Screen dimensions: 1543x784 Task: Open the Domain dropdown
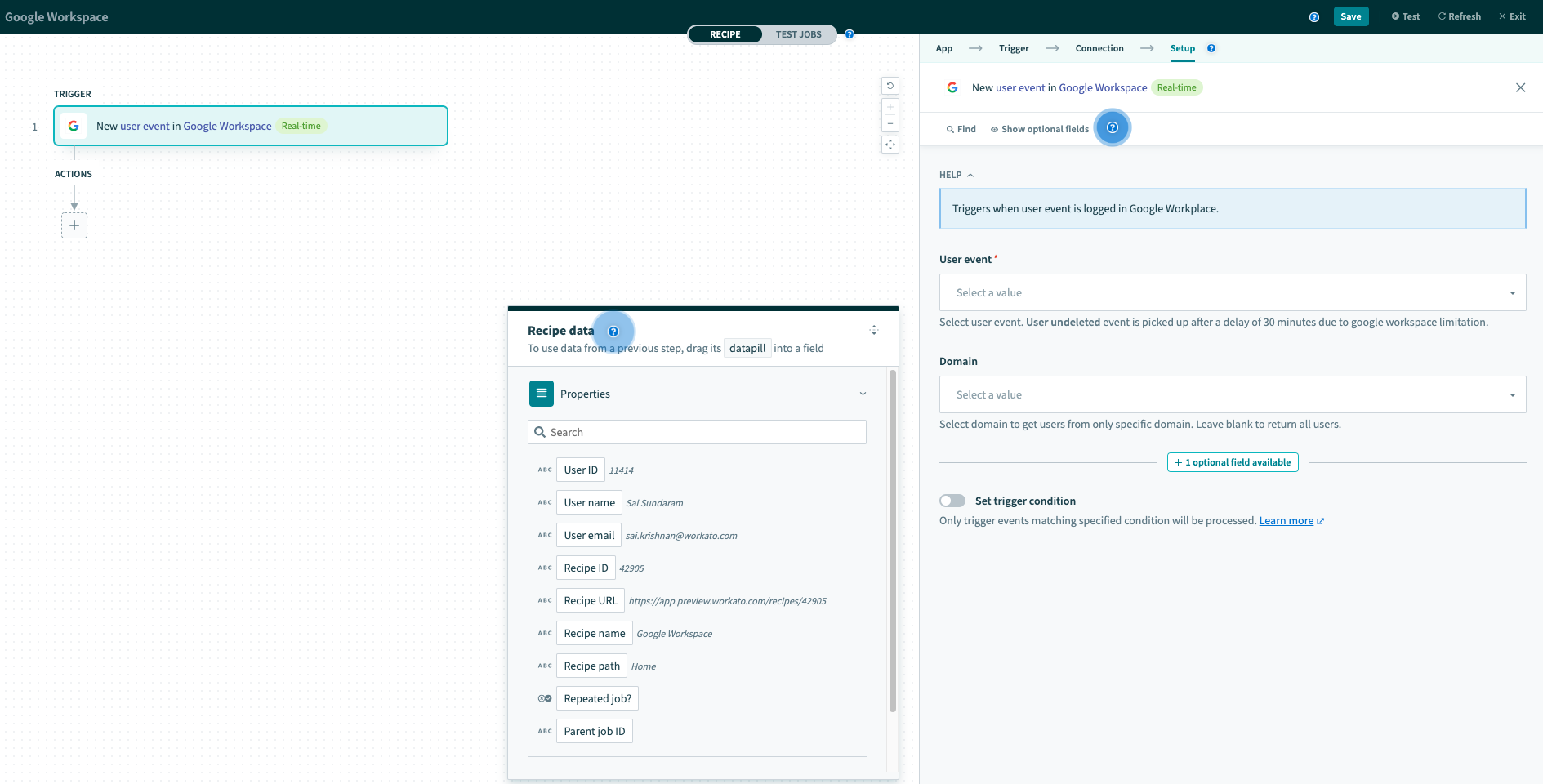pyautogui.click(x=1232, y=394)
